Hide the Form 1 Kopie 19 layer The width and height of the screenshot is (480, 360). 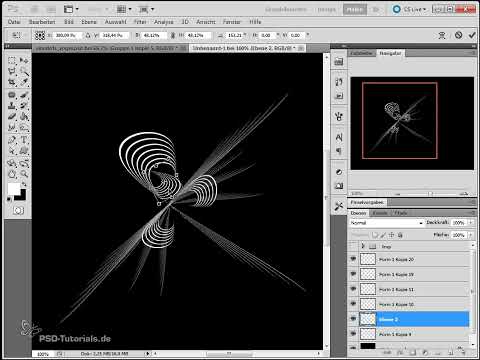[353, 274]
